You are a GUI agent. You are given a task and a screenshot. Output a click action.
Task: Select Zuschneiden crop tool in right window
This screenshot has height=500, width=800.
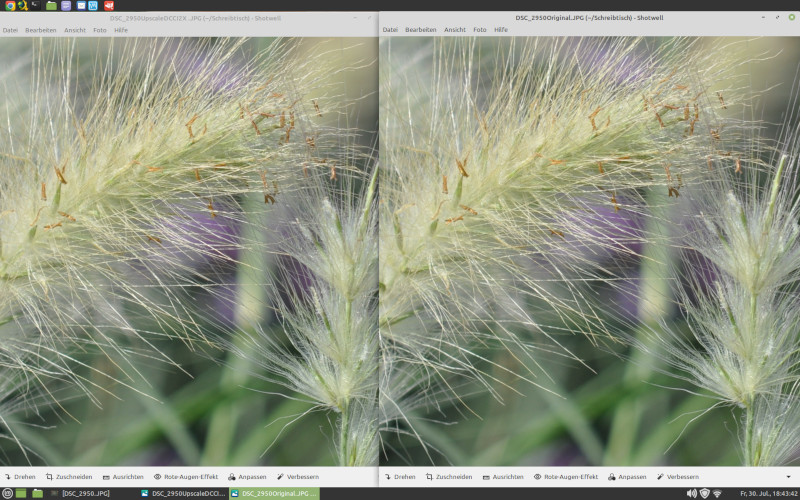coord(449,477)
